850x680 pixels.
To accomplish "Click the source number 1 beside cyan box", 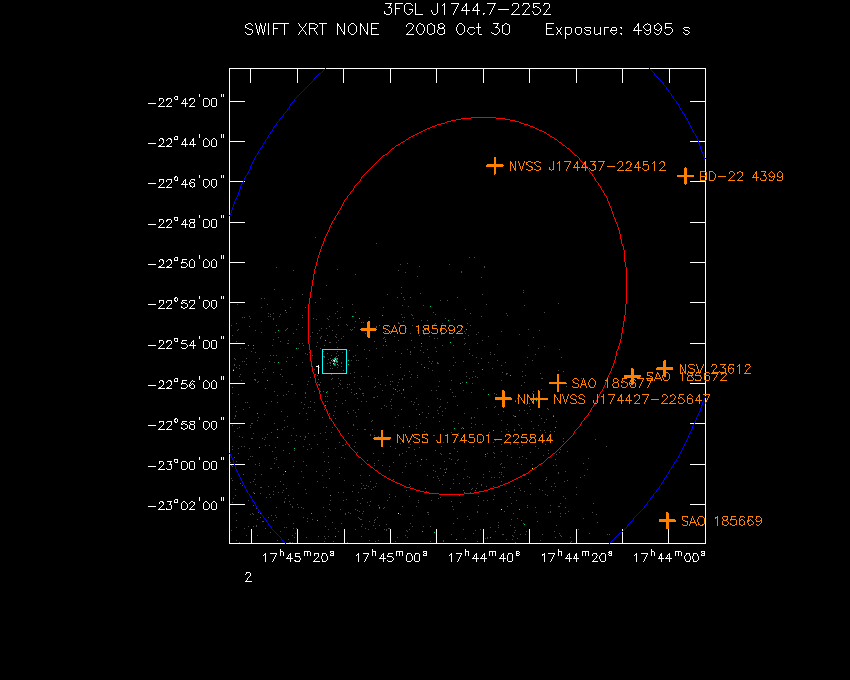I will pyautogui.click(x=318, y=369).
